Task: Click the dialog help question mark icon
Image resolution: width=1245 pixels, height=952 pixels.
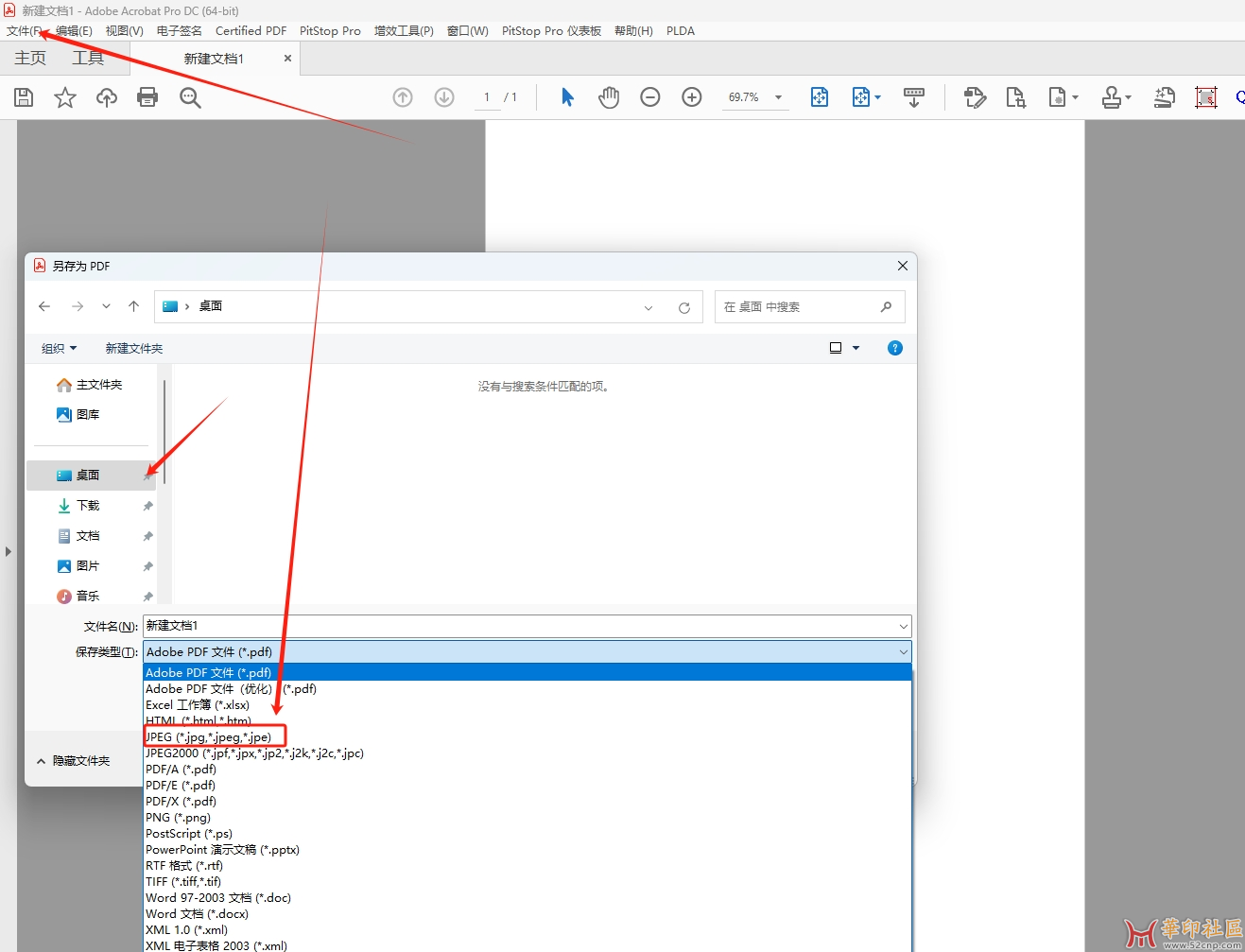Action: click(x=895, y=349)
